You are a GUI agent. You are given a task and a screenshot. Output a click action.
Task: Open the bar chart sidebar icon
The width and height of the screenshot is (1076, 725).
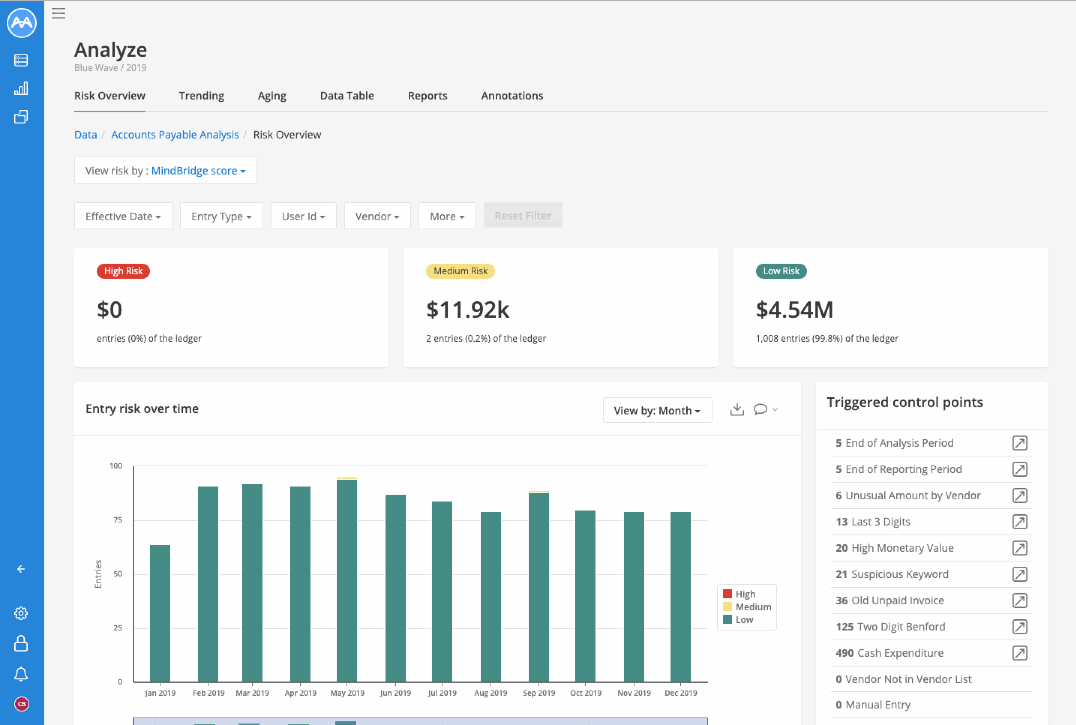(x=21, y=88)
